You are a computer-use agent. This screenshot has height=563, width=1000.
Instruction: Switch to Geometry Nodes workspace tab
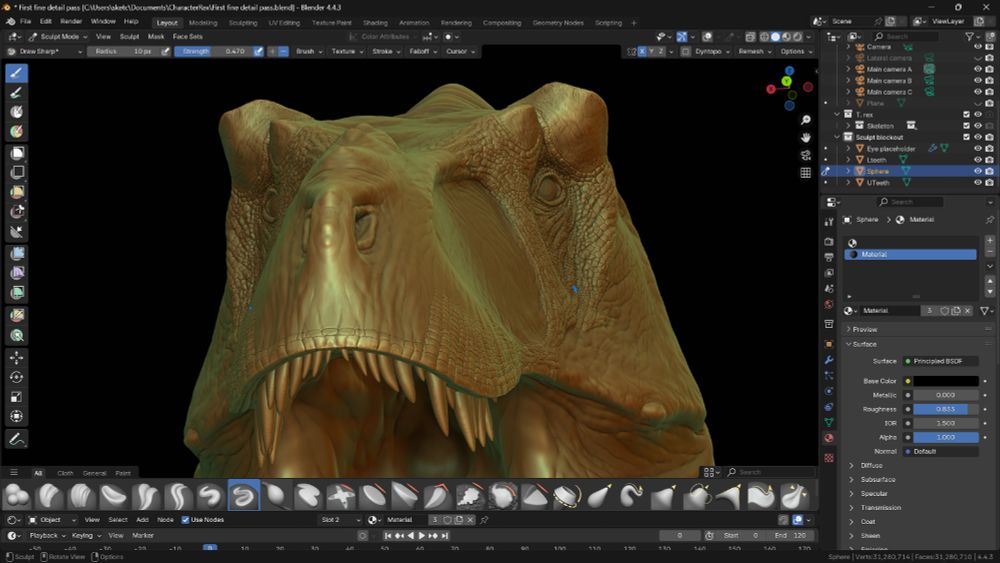coord(558,22)
